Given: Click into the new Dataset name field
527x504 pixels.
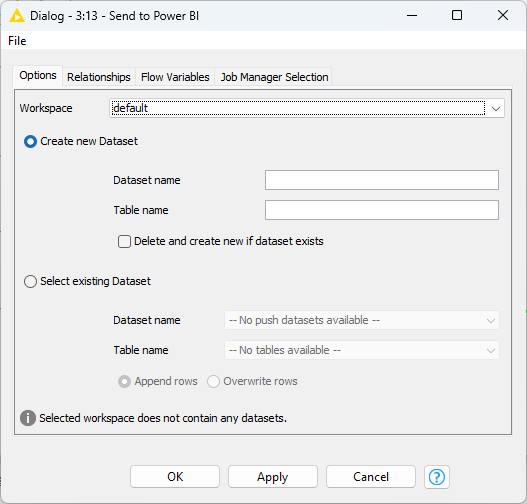Looking at the screenshot, I should click(x=381, y=180).
